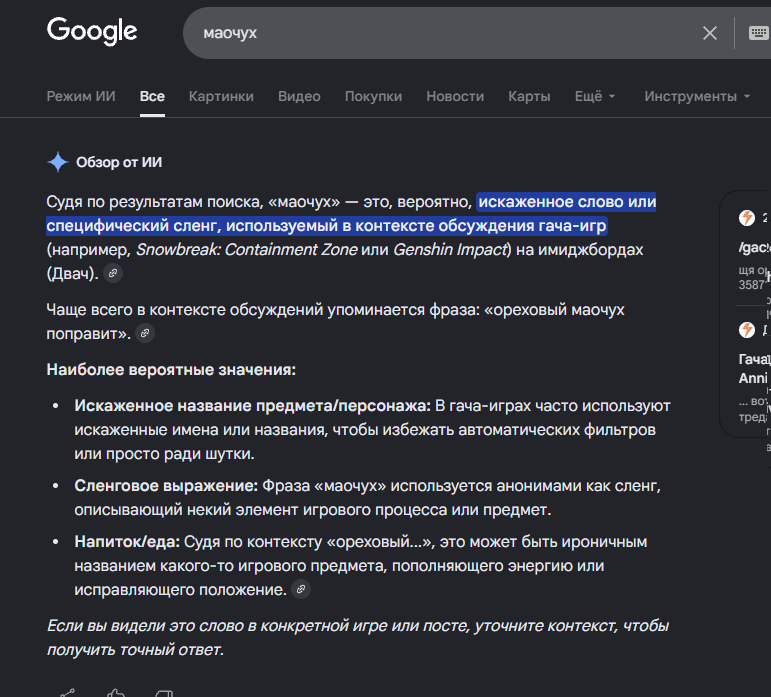Open the source link chip after «положение.»

[x=301, y=589]
